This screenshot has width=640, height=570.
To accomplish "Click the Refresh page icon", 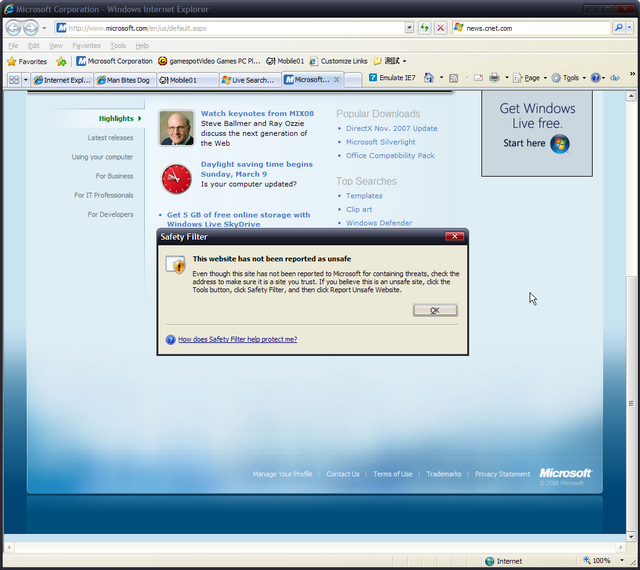I will coord(424,28).
